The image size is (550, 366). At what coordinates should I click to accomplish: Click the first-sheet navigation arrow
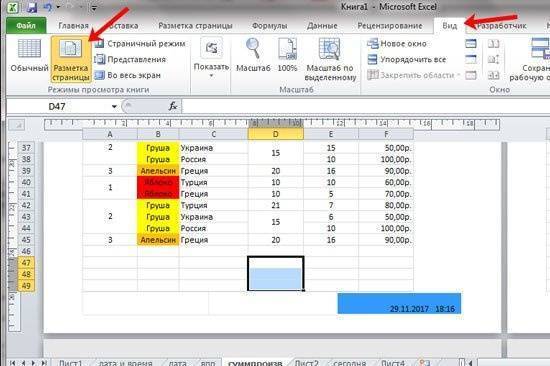13,363
